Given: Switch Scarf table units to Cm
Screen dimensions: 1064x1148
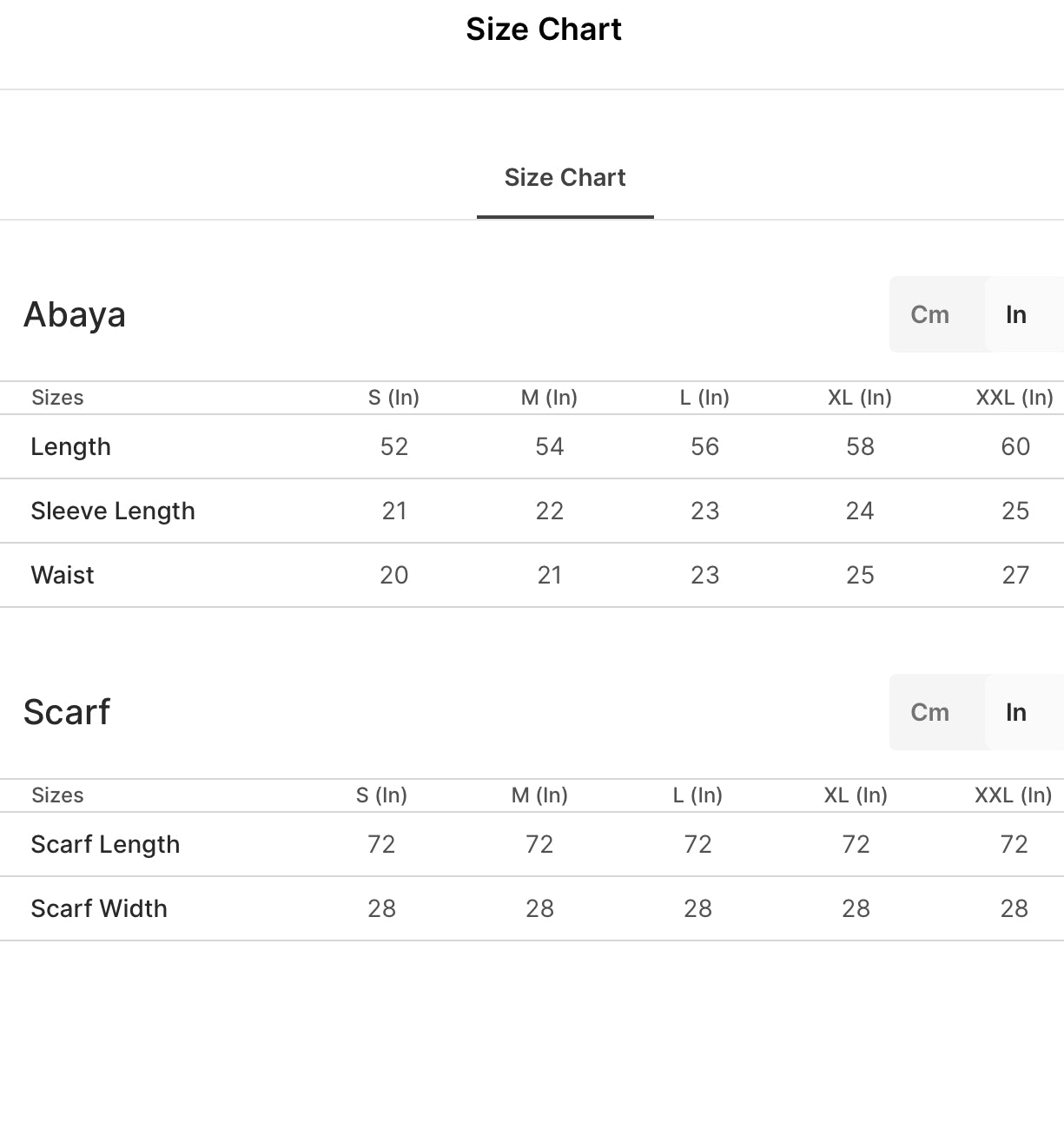Looking at the screenshot, I should click(x=929, y=712).
